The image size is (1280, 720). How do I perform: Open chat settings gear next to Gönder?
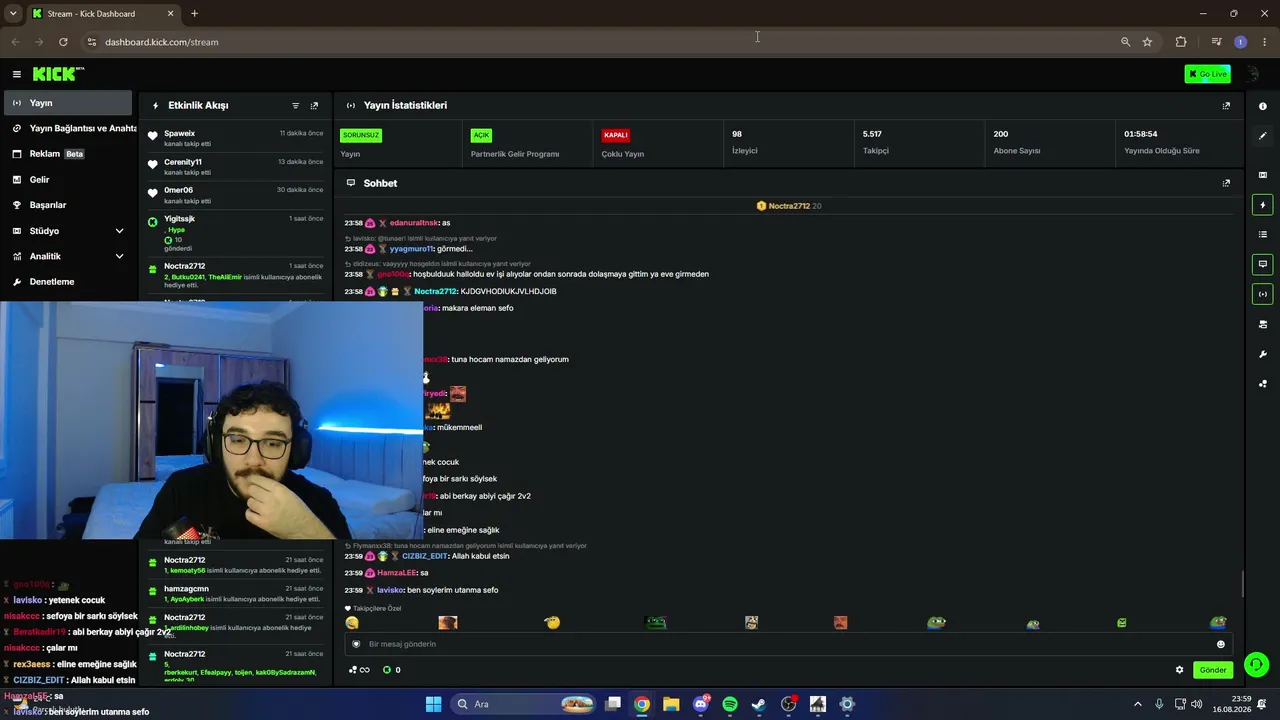click(1179, 670)
